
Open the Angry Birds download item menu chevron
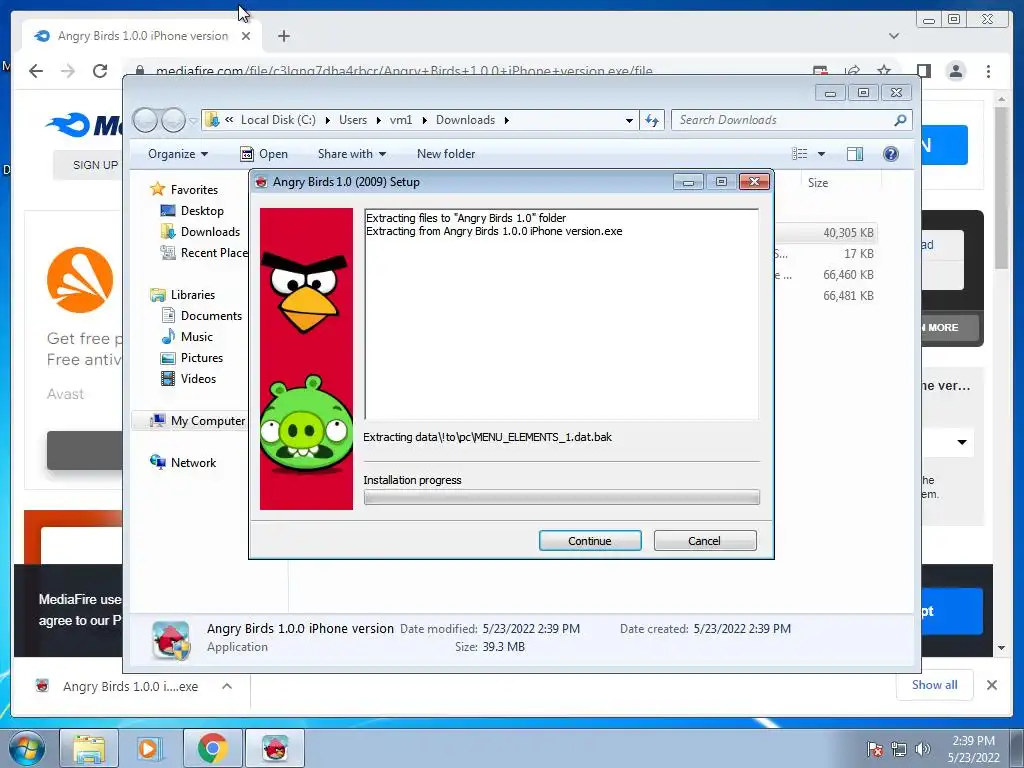(227, 686)
